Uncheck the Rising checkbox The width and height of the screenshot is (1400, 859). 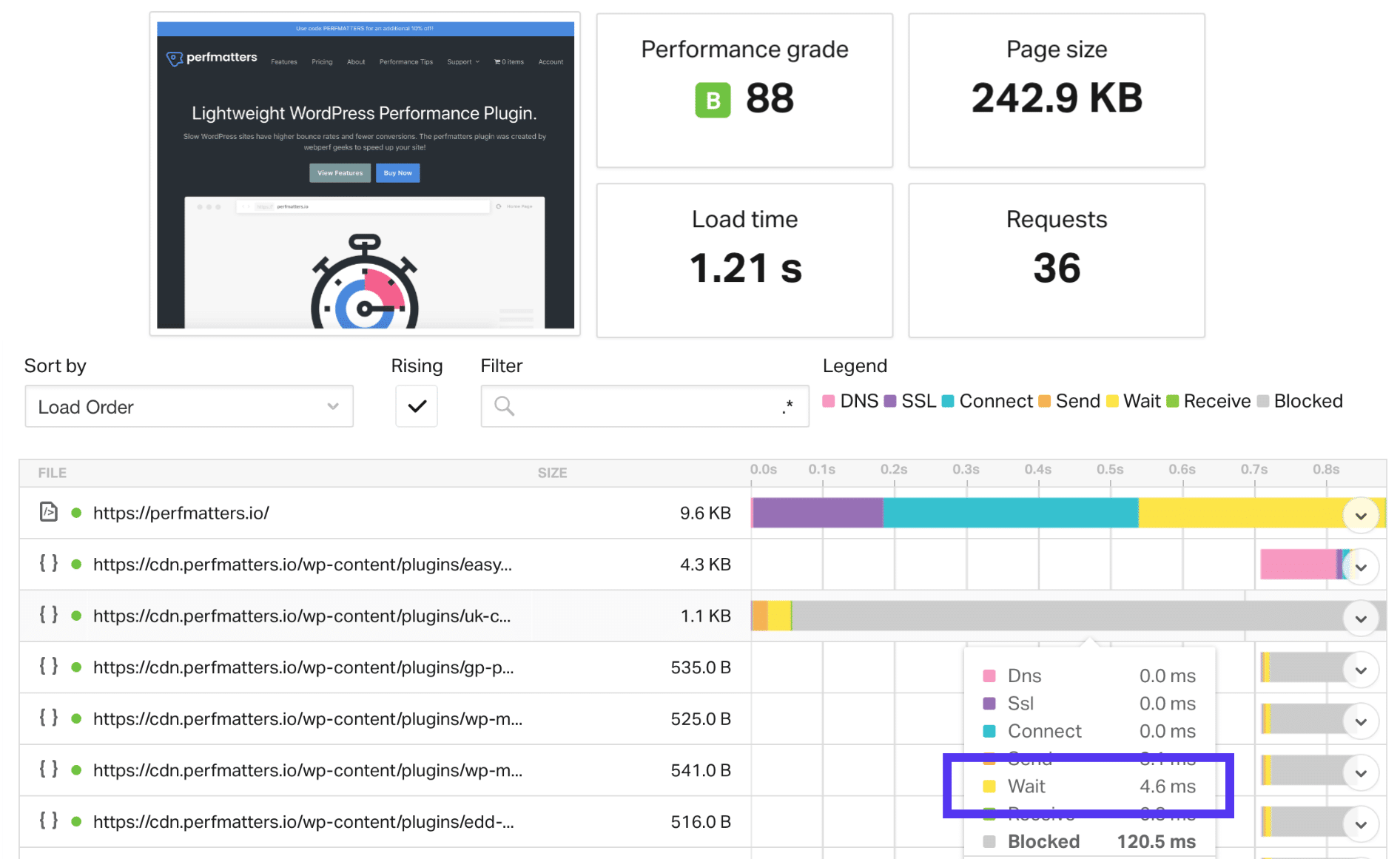(416, 406)
